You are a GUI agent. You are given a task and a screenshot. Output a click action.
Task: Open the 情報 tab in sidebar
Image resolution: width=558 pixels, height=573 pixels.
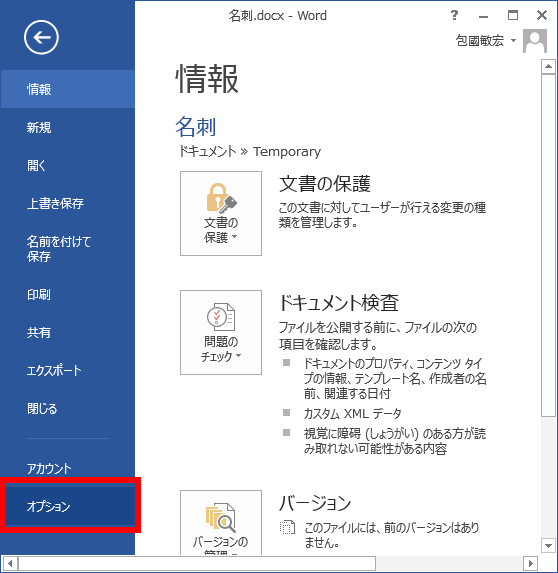click(x=68, y=89)
